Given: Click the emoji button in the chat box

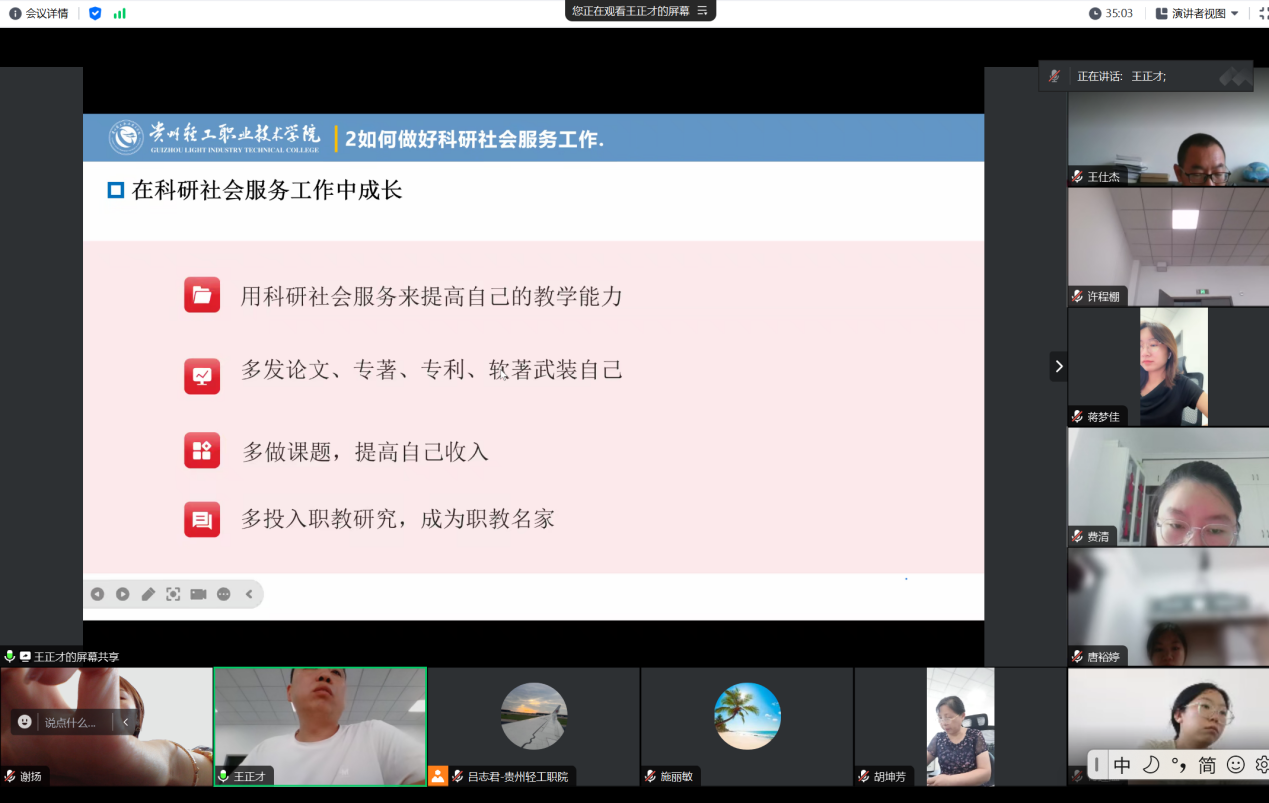Looking at the screenshot, I should (x=25, y=722).
